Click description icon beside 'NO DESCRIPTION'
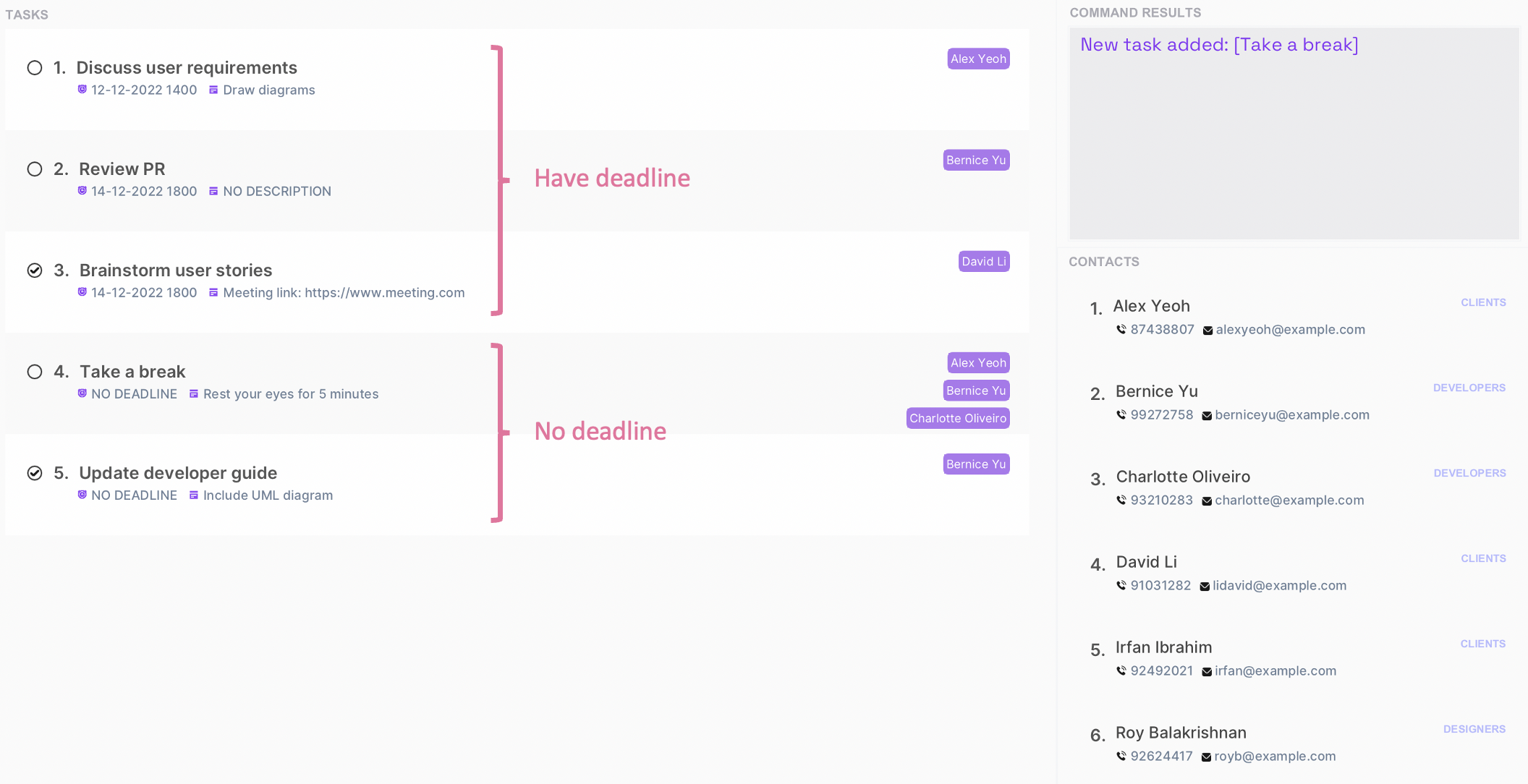The width and height of the screenshot is (1528, 784). tap(213, 191)
